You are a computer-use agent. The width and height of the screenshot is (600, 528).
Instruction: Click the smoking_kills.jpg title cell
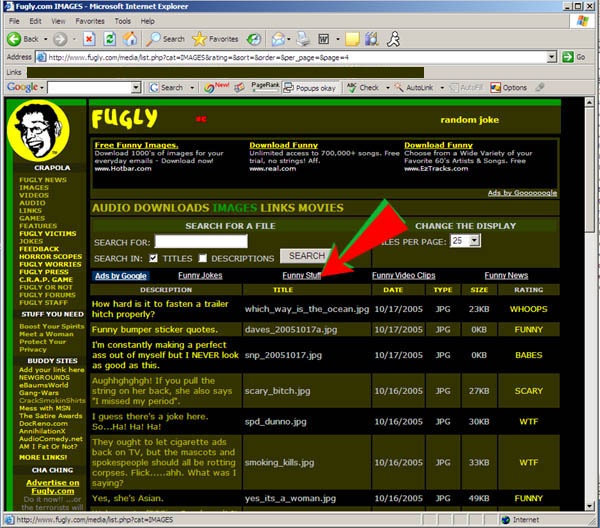[307, 462]
